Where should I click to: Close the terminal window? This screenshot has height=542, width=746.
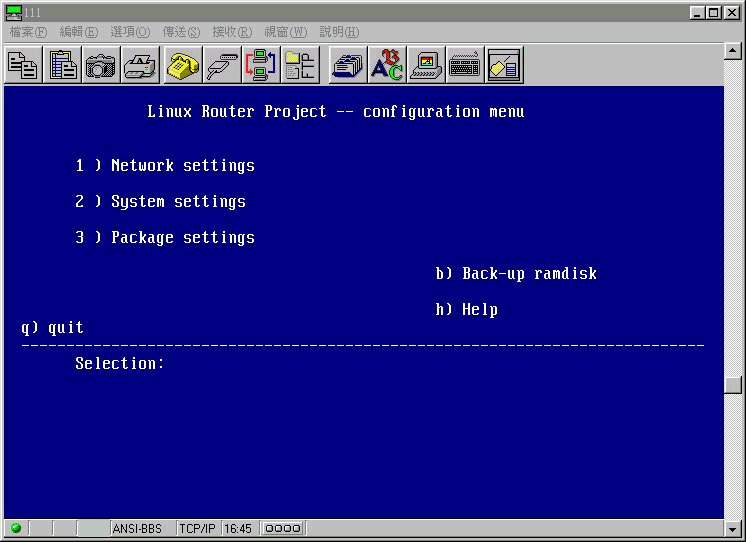pyautogui.click(x=731, y=13)
